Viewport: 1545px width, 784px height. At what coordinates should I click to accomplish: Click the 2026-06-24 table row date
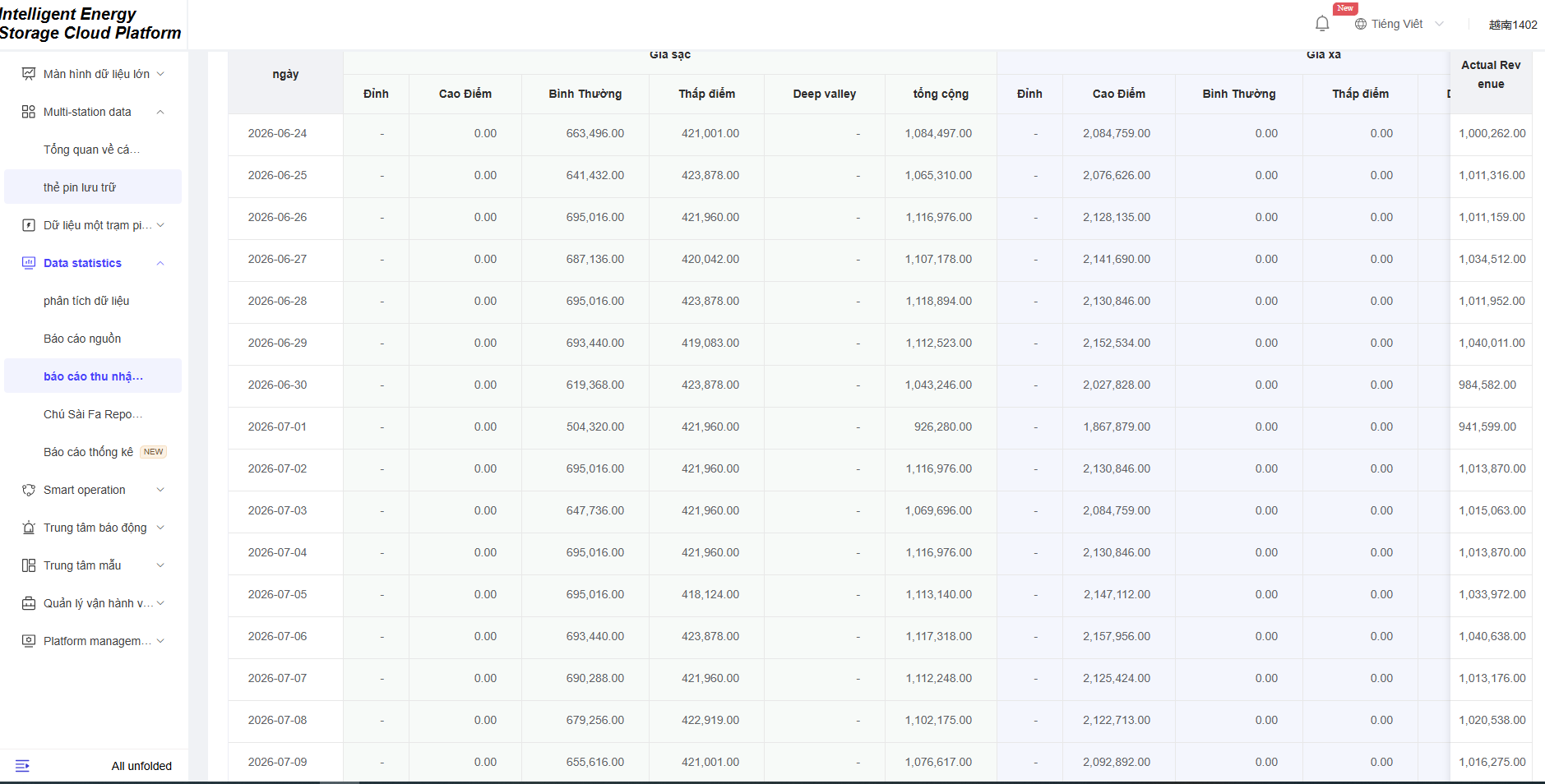(x=277, y=133)
